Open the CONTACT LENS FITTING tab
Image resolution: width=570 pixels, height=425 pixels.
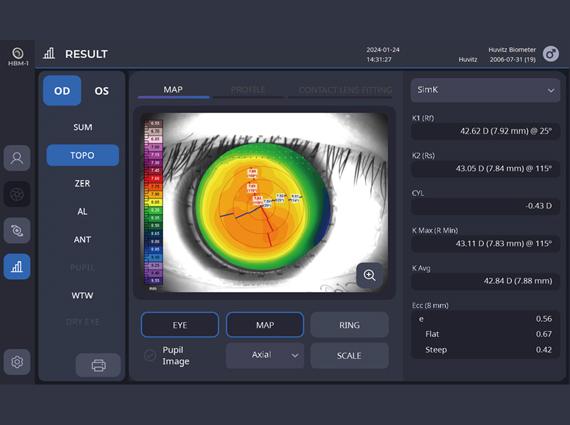tap(345, 90)
